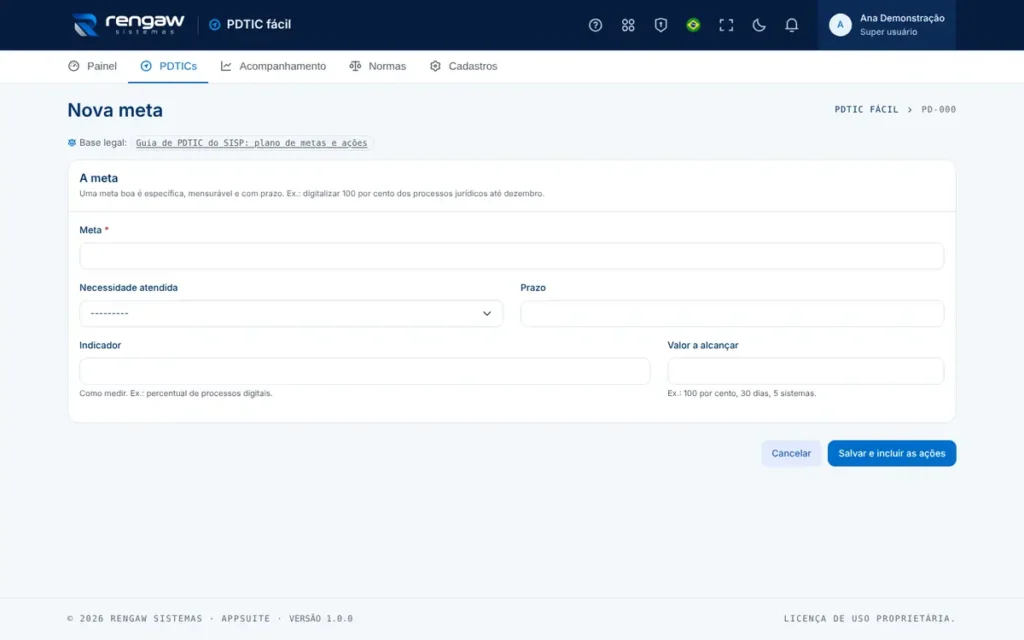Click hint 'Como medir. Ex.: percentual'
The width and height of the screenshot is (1024, 640).
point(176,393)
